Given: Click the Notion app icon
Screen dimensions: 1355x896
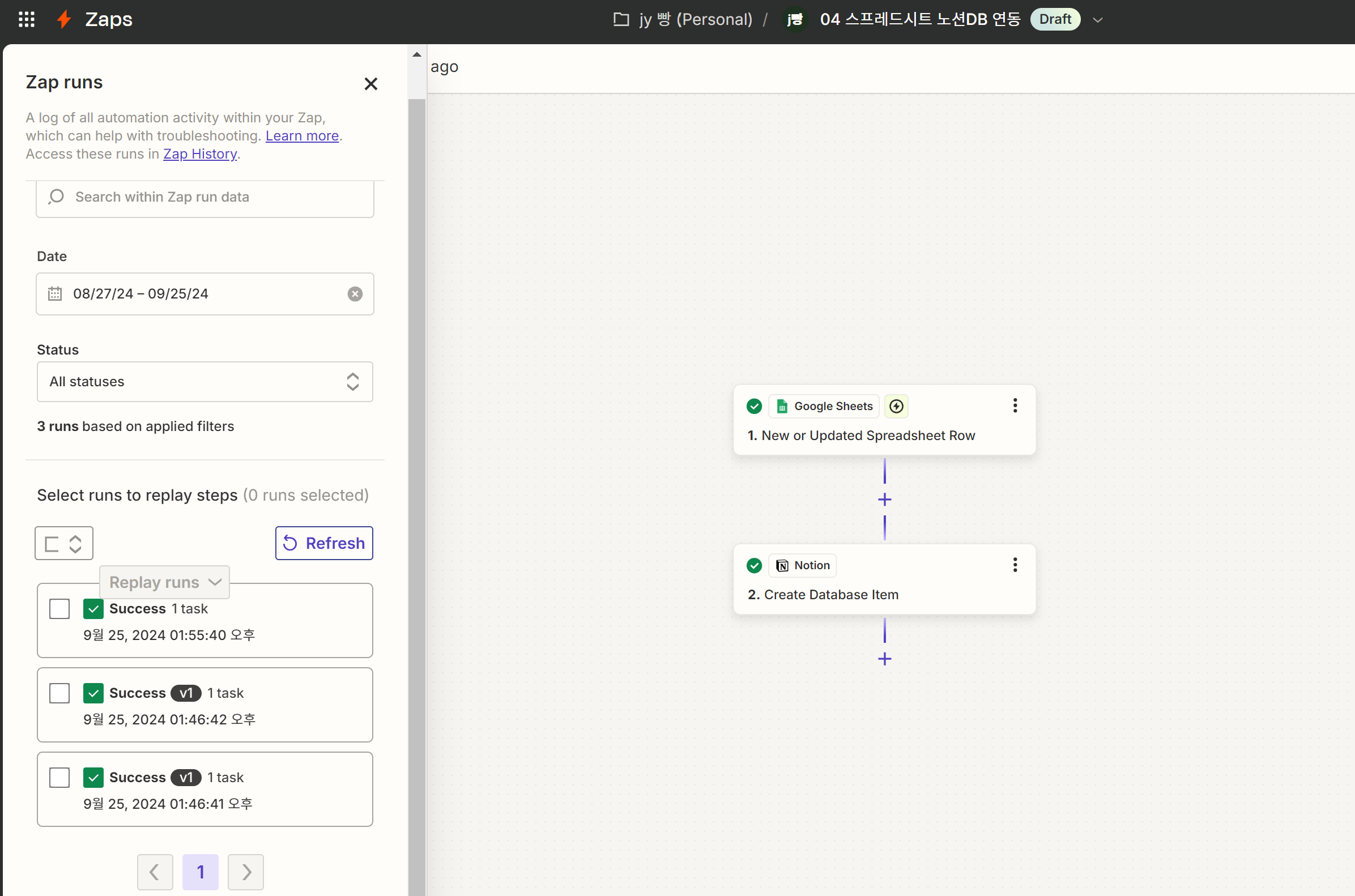Looking at the screenshot, I should point(782,566).
